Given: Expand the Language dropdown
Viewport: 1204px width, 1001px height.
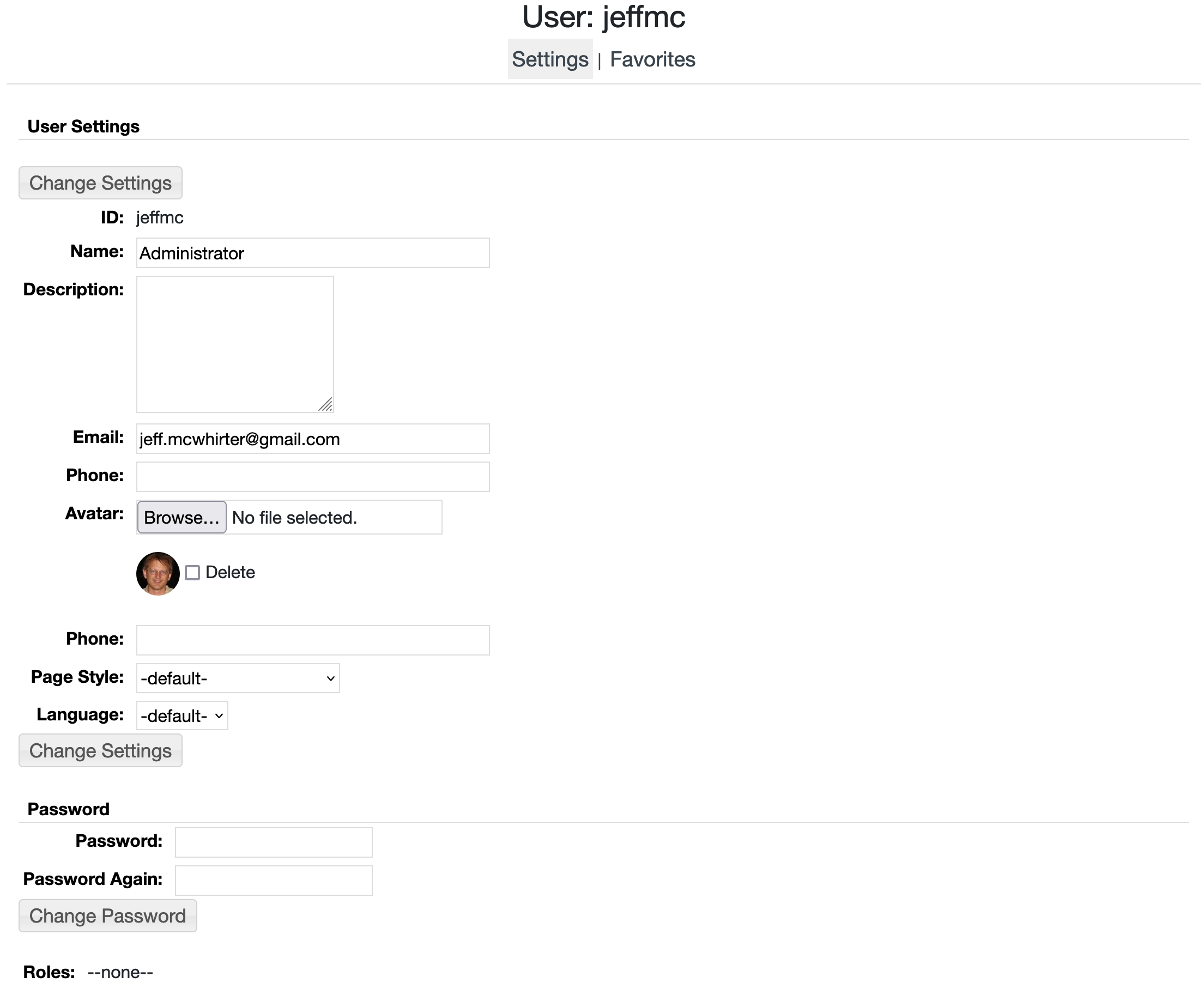Looking at the screenshot, I should point(181,715).
